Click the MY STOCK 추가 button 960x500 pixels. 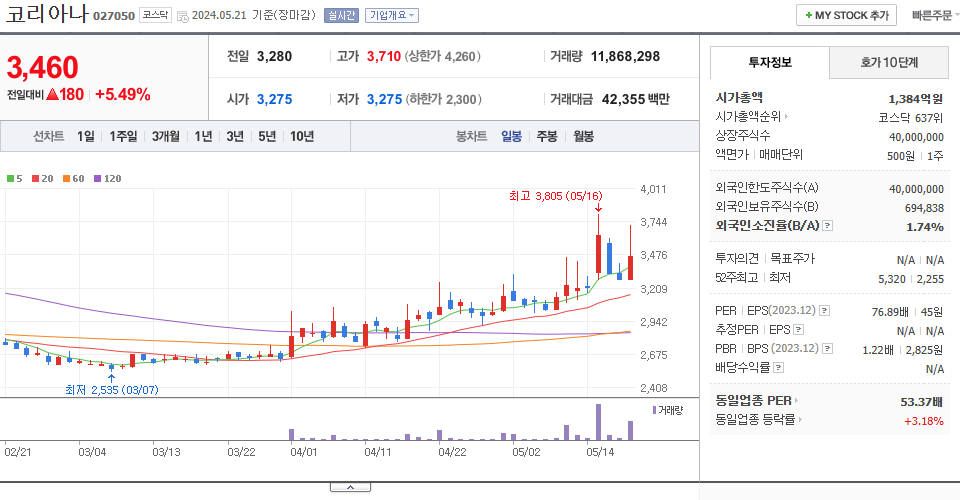click(x=846, y=15)
